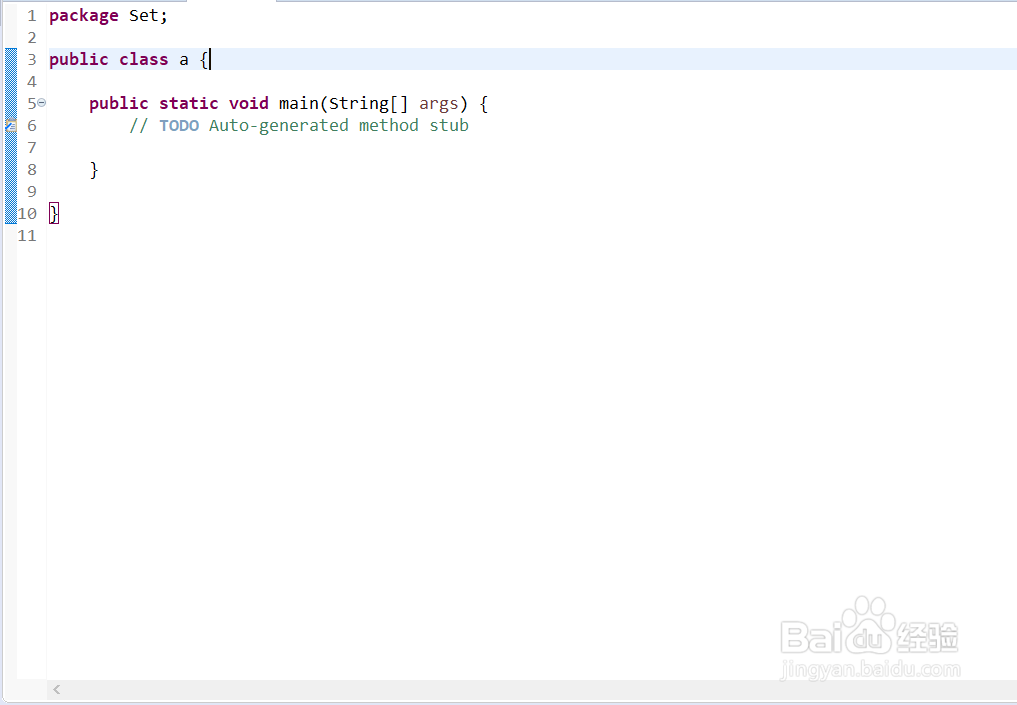
Task: Click 'Auto-generated' in the comment
Action: click(x=279, y=125)
